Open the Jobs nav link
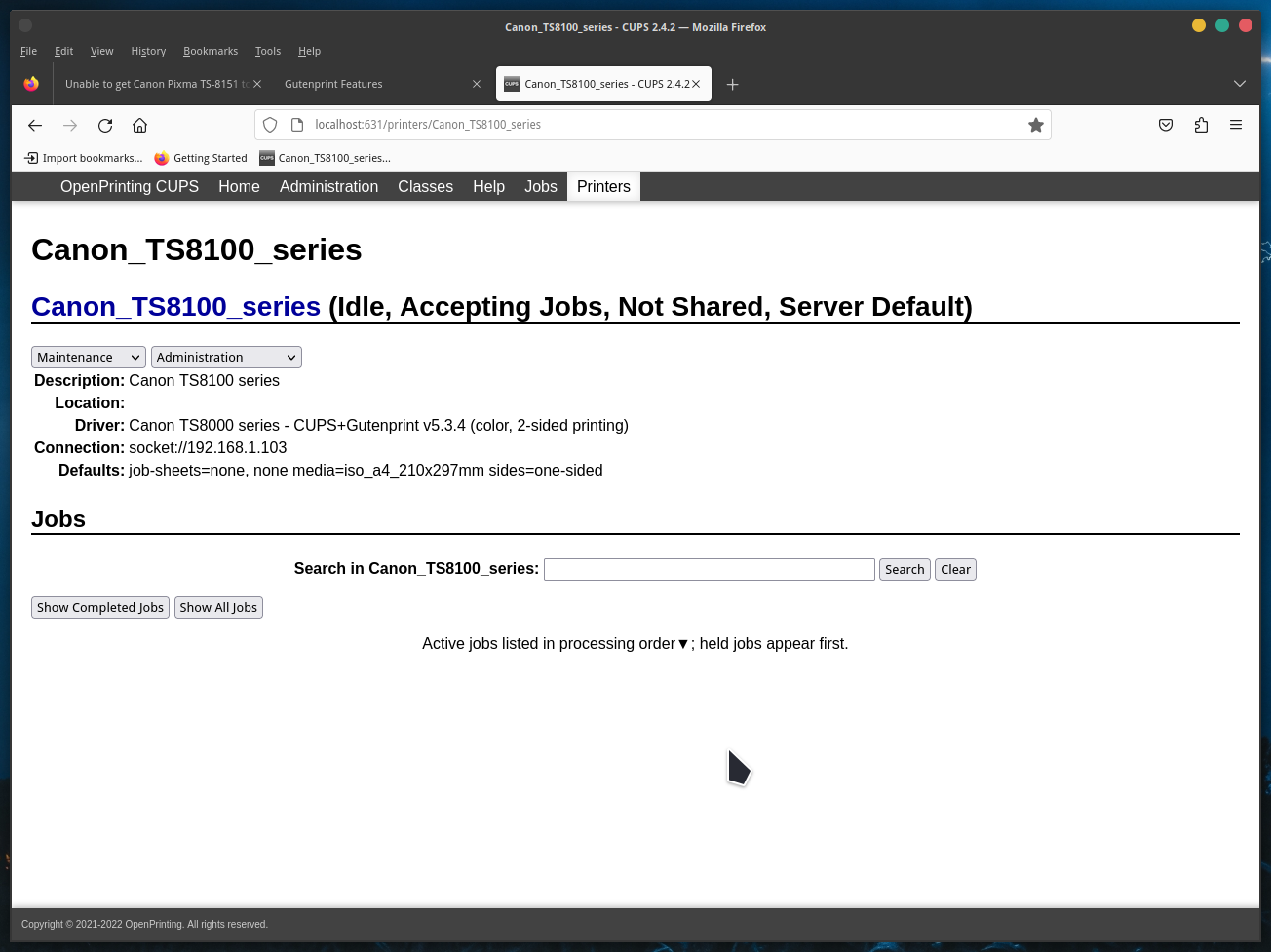1271x952 pixels. click(541, 187)
